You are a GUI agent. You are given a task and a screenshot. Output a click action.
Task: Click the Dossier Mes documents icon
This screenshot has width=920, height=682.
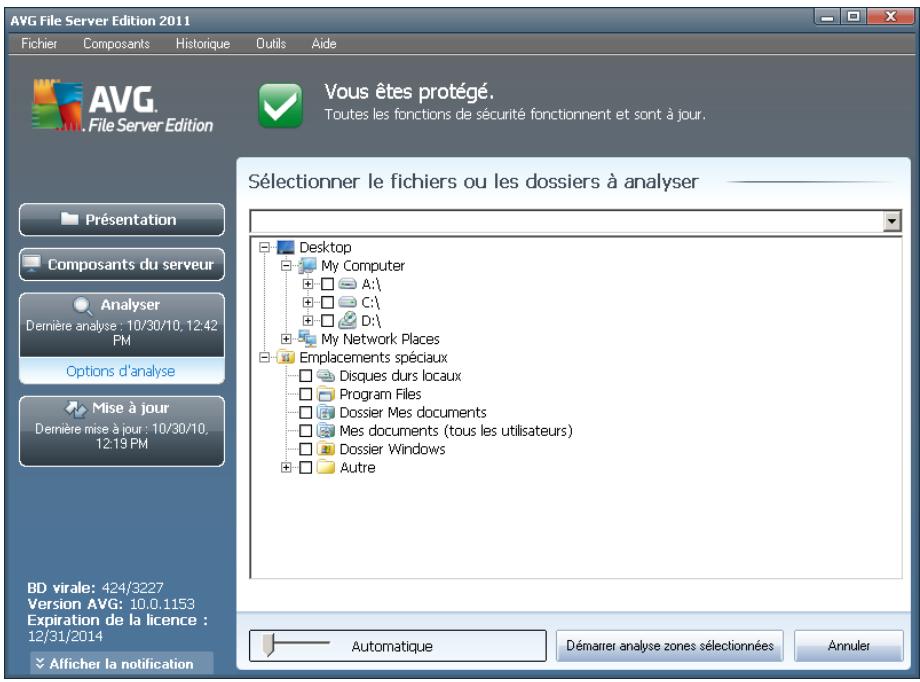pyautogui.click(x=326, y=412)
